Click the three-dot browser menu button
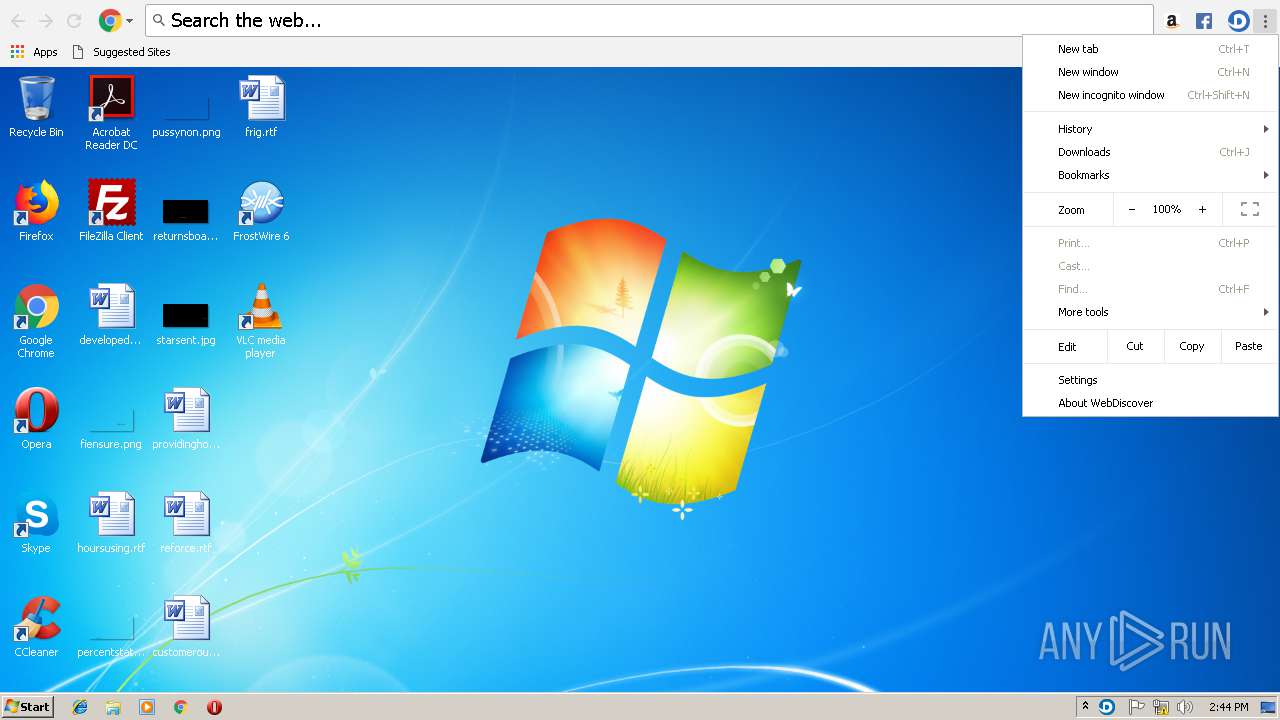Viewport: 1280px width, 720px height. click(x=1266, y=21)
